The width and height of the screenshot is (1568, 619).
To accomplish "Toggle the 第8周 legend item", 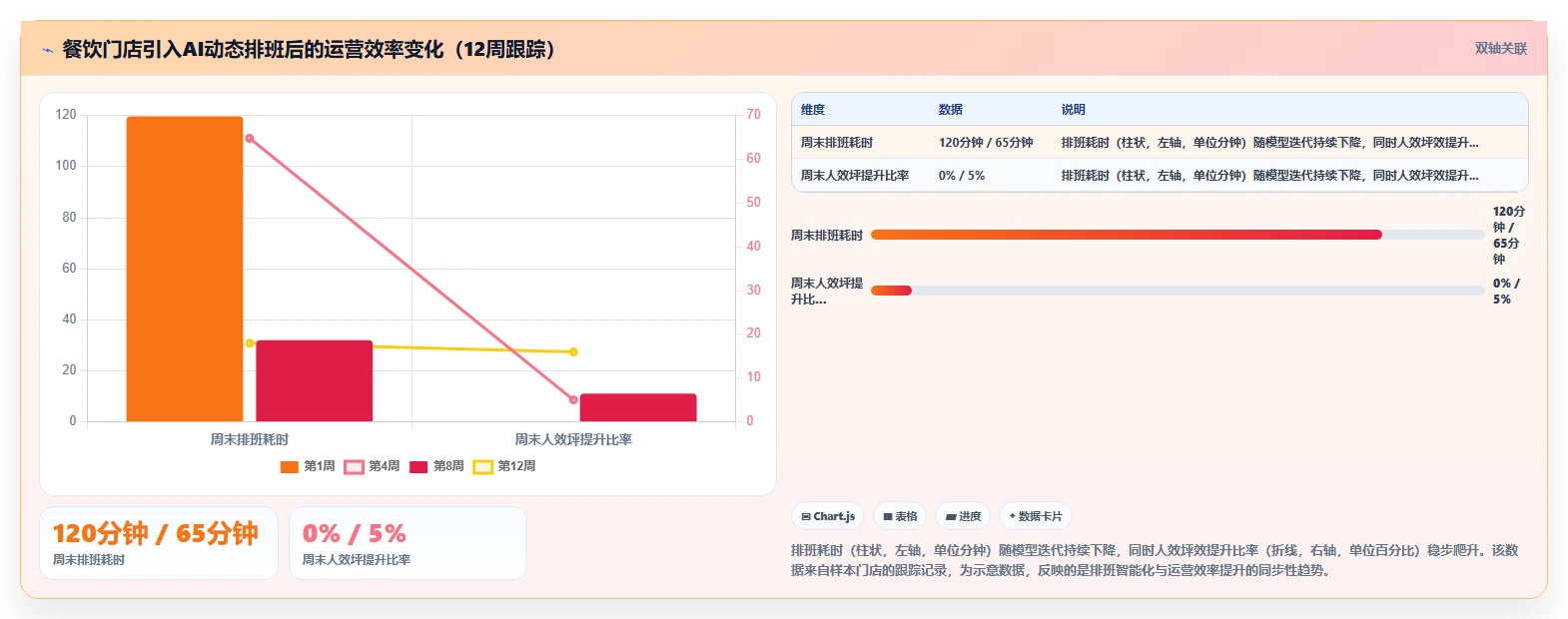I will tap(436, 466).
